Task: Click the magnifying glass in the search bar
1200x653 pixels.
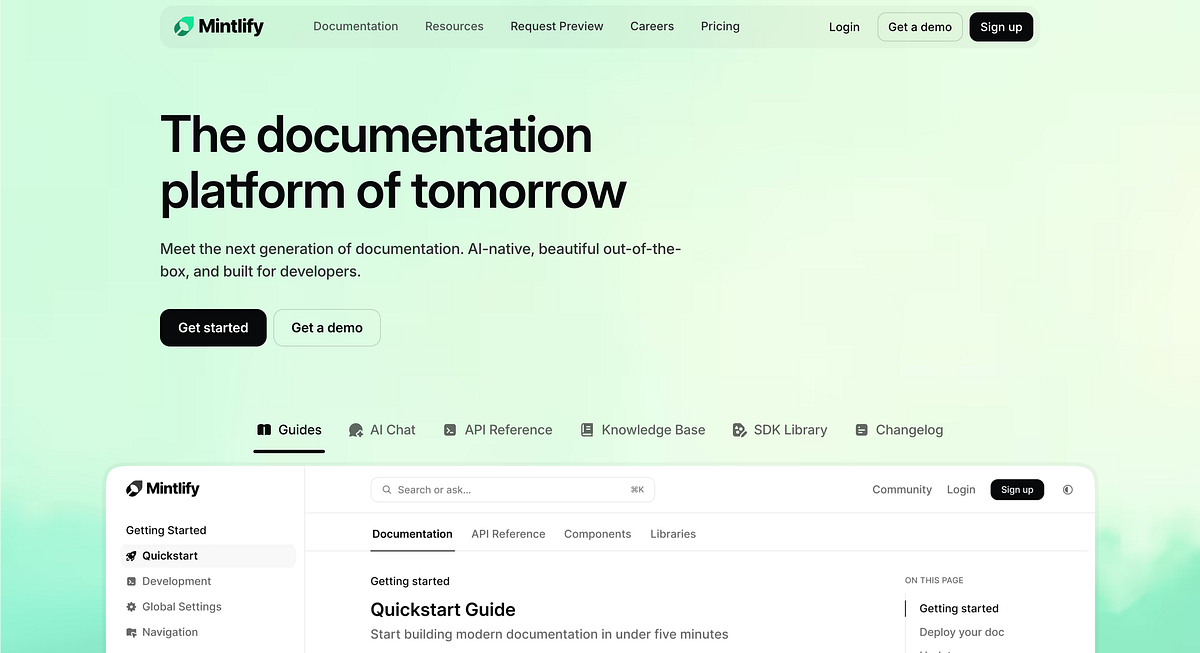Action: tap(387, 489)
